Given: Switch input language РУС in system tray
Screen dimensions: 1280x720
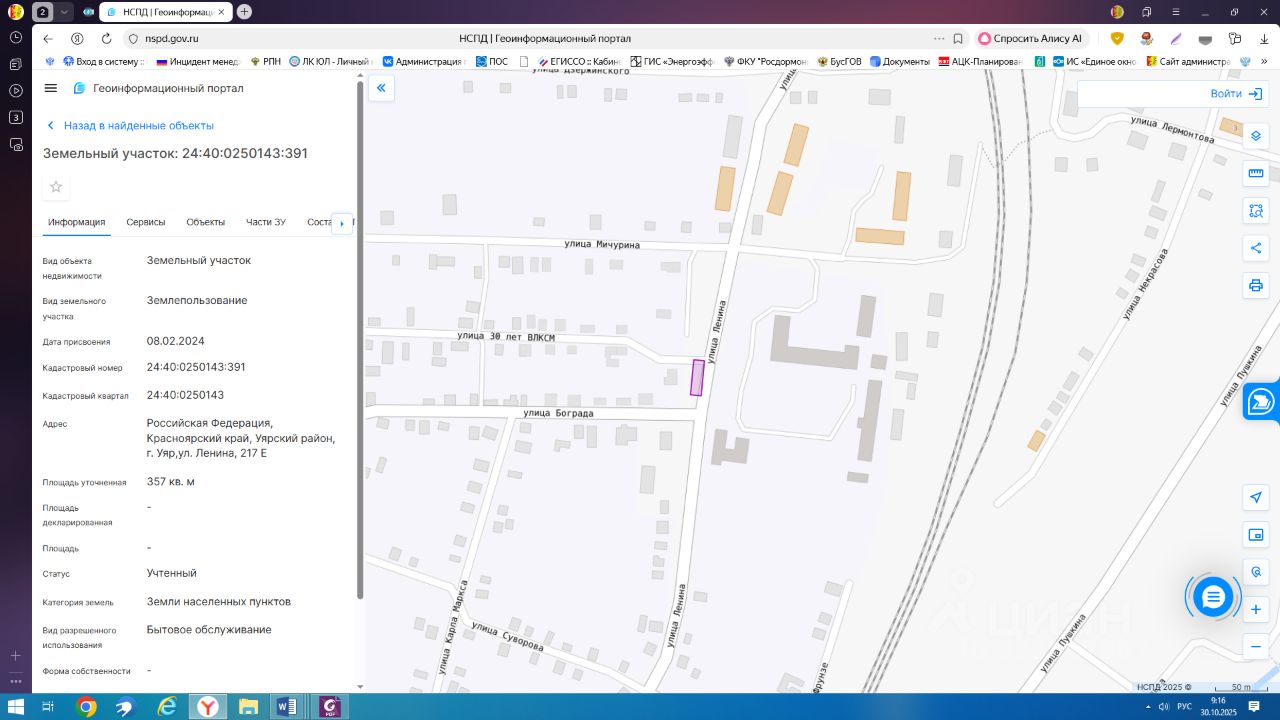Looking at the screenshot, I should [1184, 707].
